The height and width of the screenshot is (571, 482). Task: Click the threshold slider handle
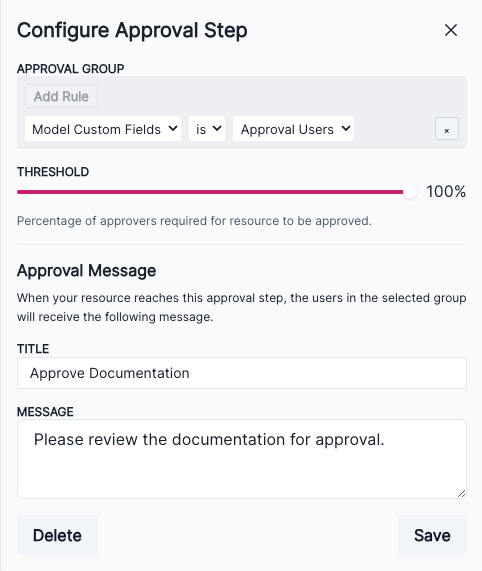coord(410,192)
